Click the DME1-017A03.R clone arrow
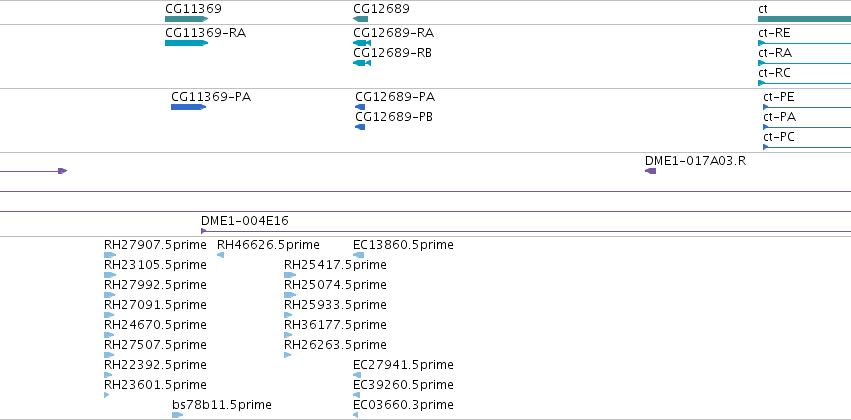Image resolution: width=851 pixels, height=420 pixels. click(650, 171)
